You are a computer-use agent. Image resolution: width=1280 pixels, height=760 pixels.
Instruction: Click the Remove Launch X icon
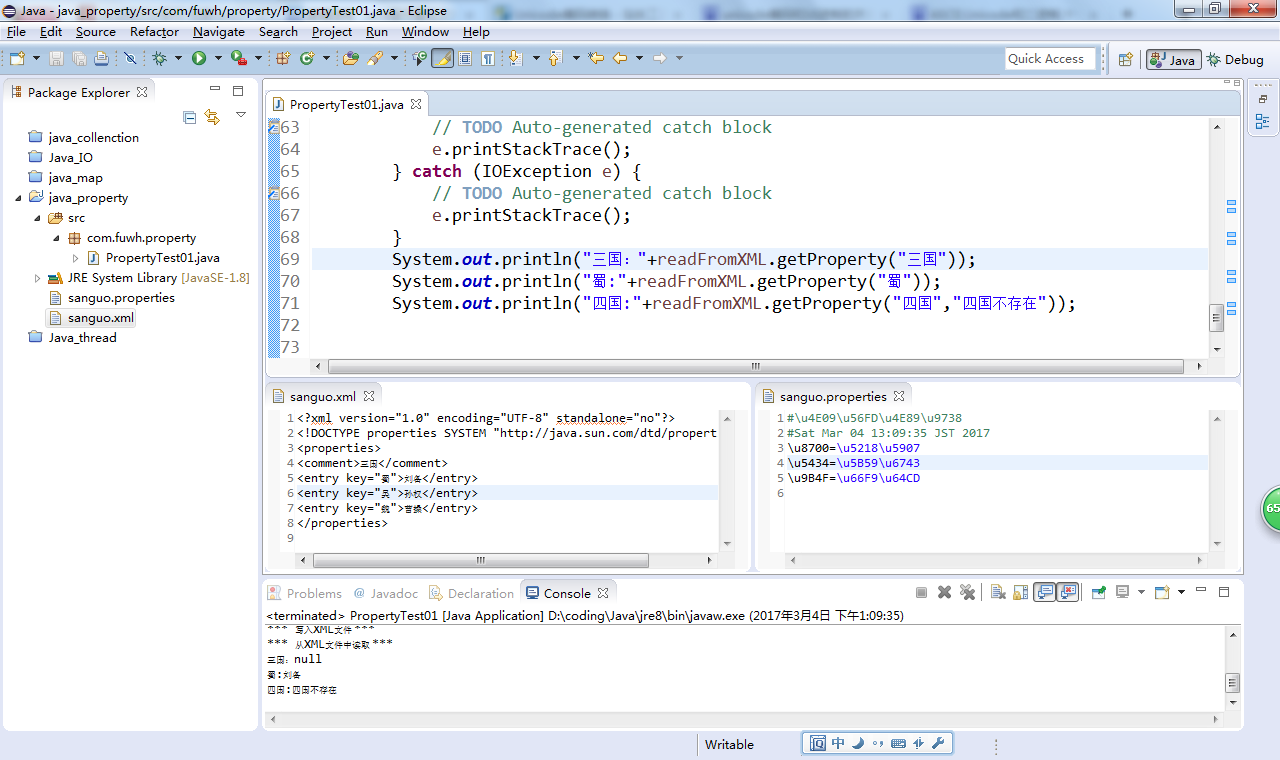pos(944,592)
